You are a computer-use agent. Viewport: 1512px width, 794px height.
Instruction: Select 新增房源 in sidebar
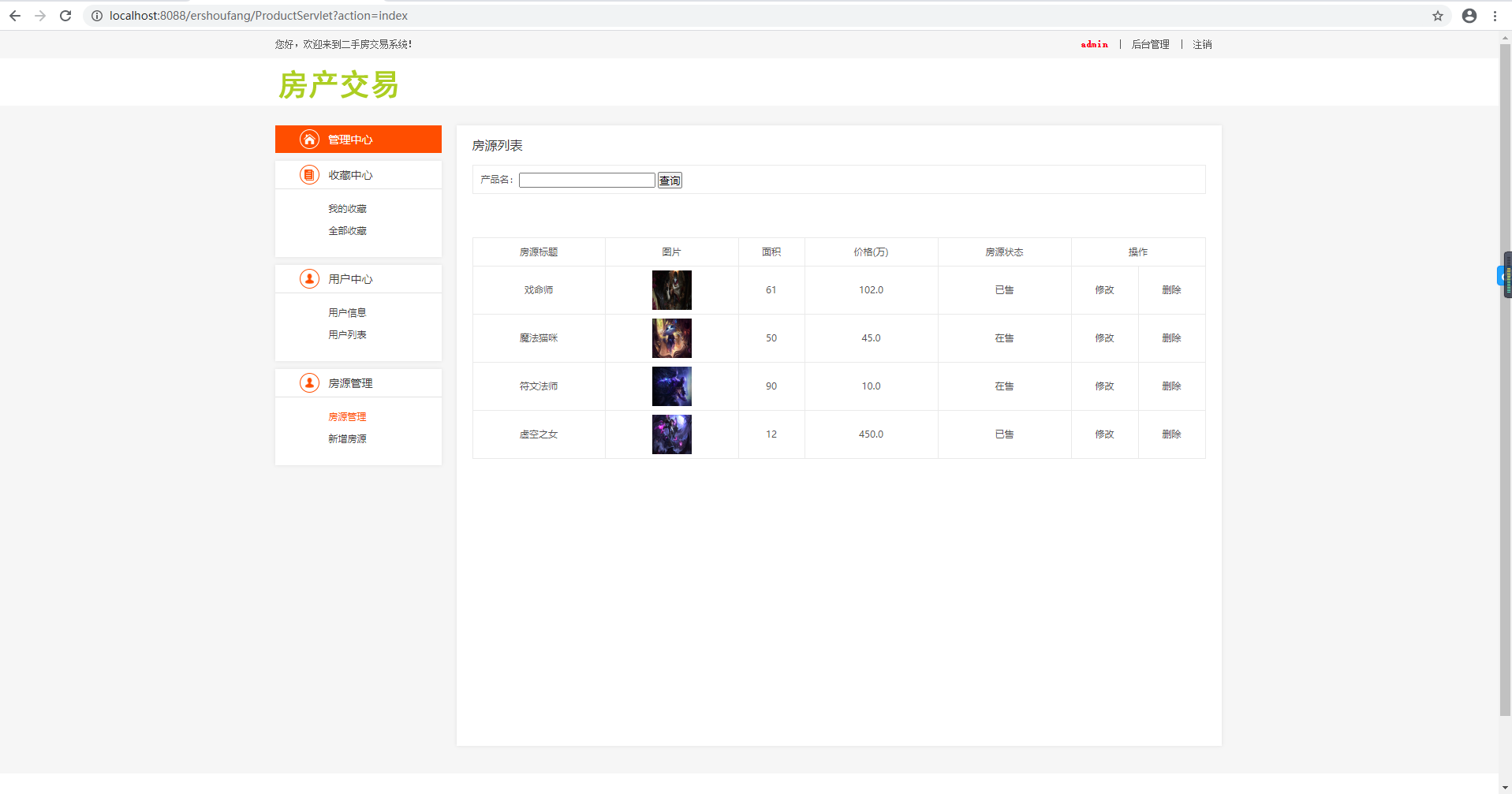(x=347, y=439)
